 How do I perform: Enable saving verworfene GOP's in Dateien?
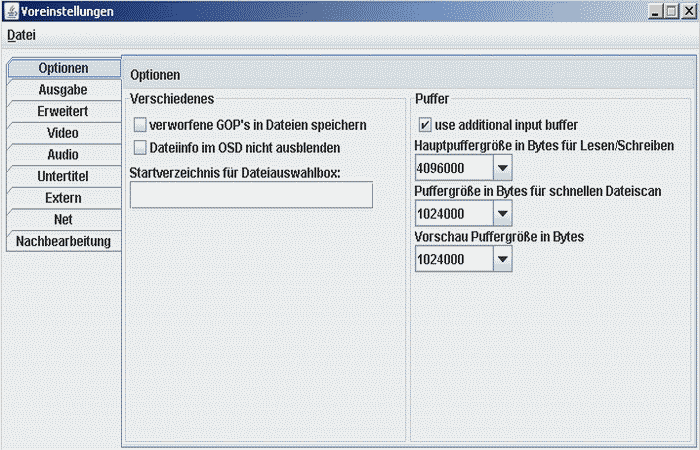(141, 125)
